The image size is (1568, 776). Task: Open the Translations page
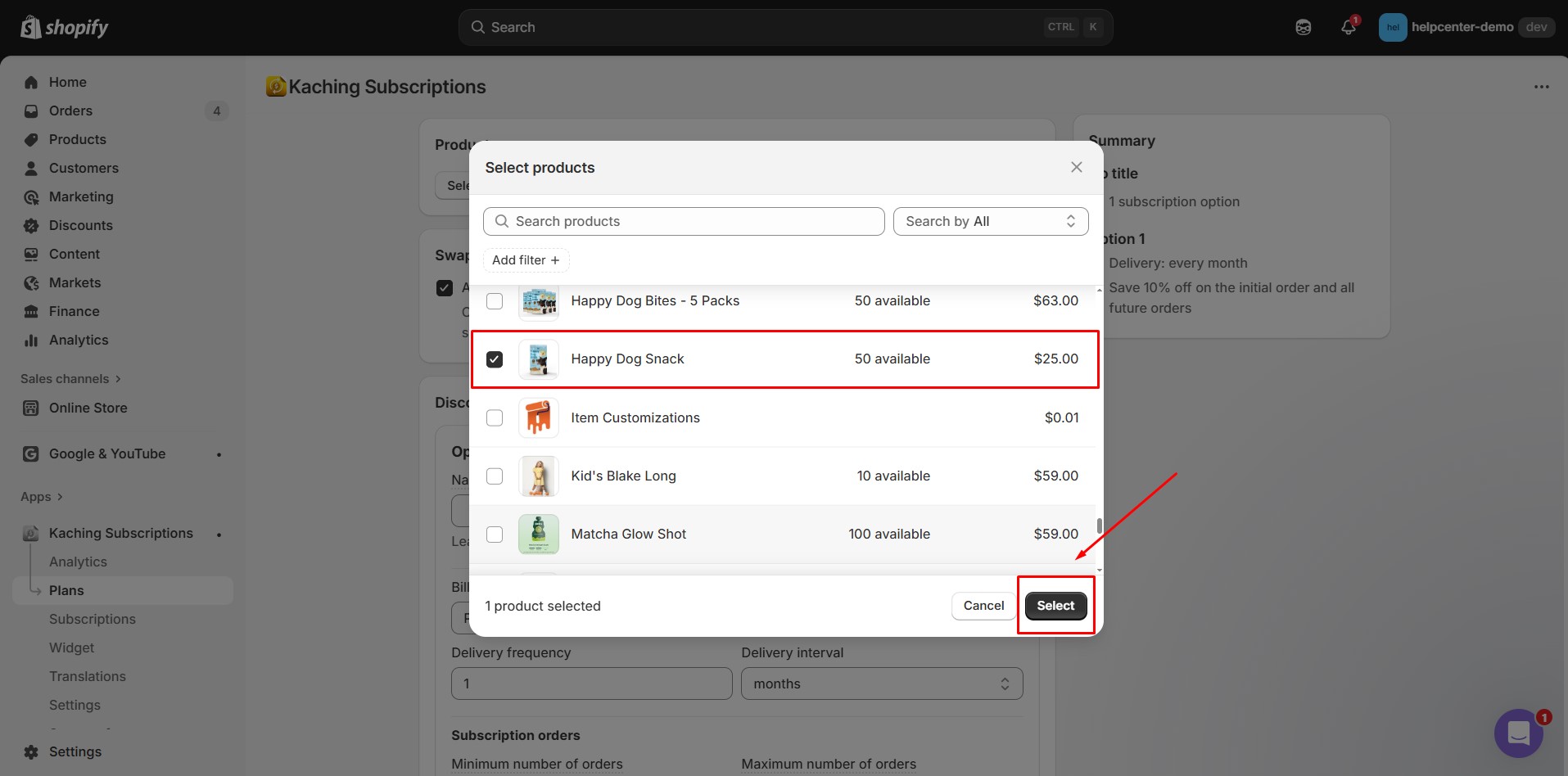point(88,676)
